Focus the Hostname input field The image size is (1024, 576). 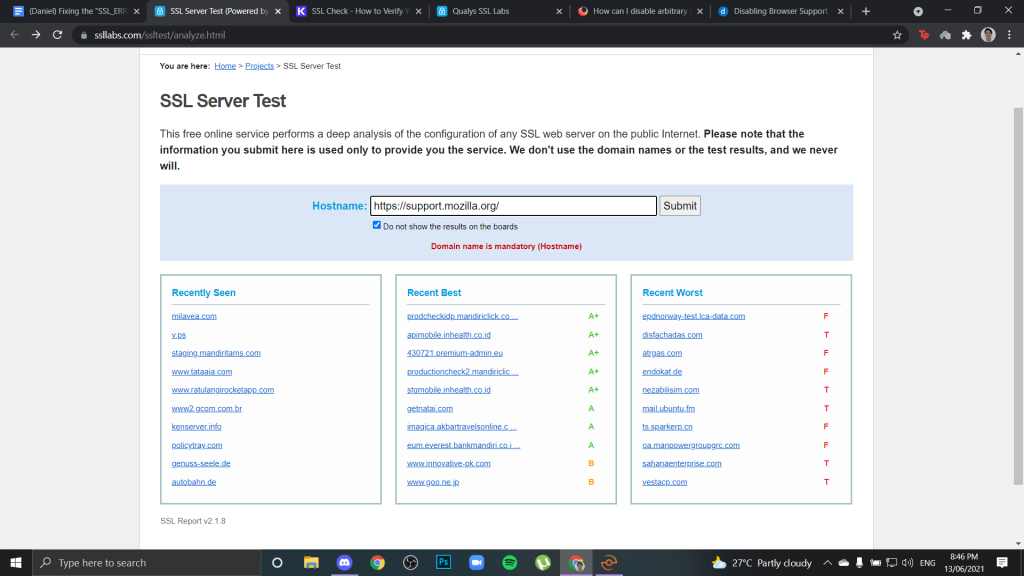tap(513, 206)
